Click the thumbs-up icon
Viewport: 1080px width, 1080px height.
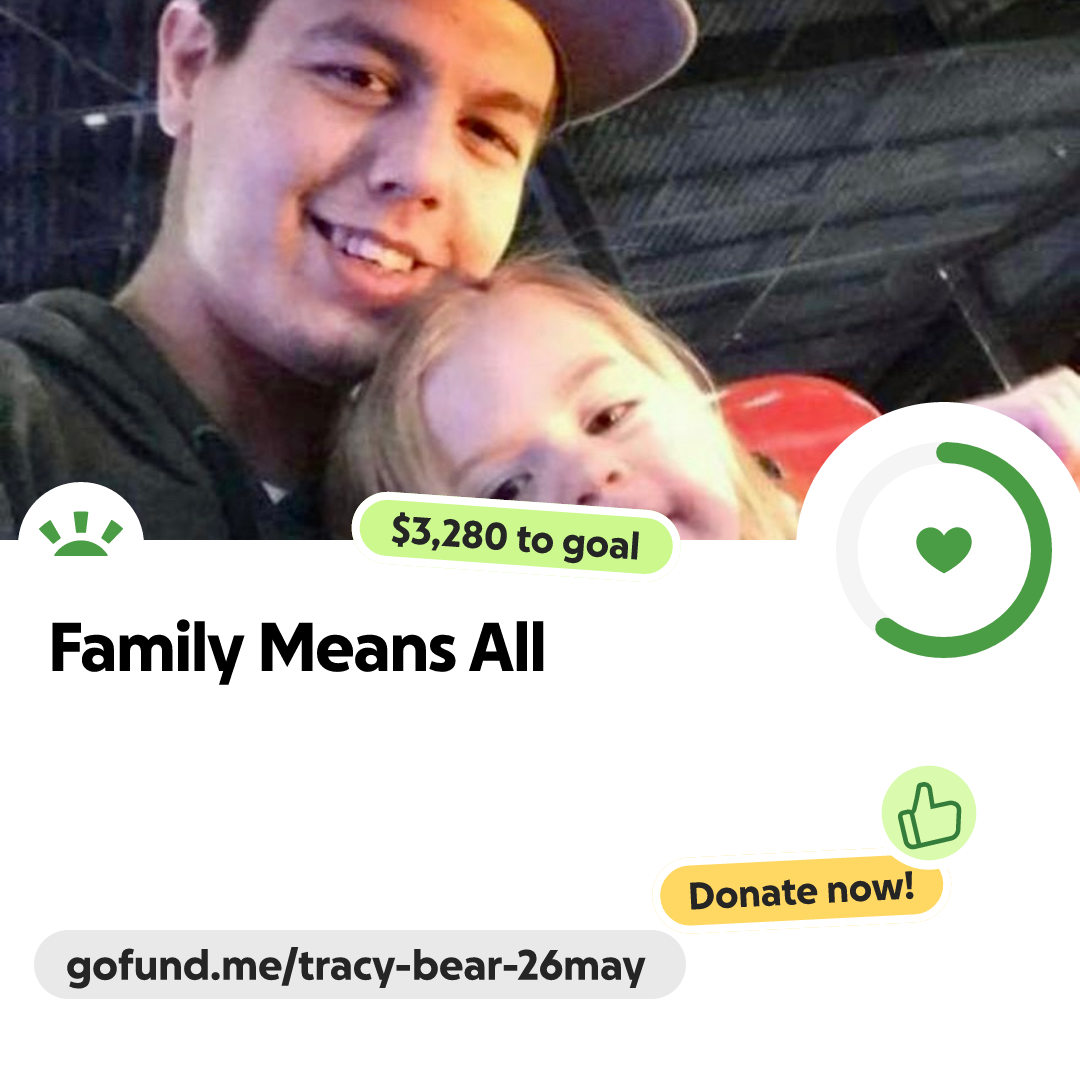point(929,813)
